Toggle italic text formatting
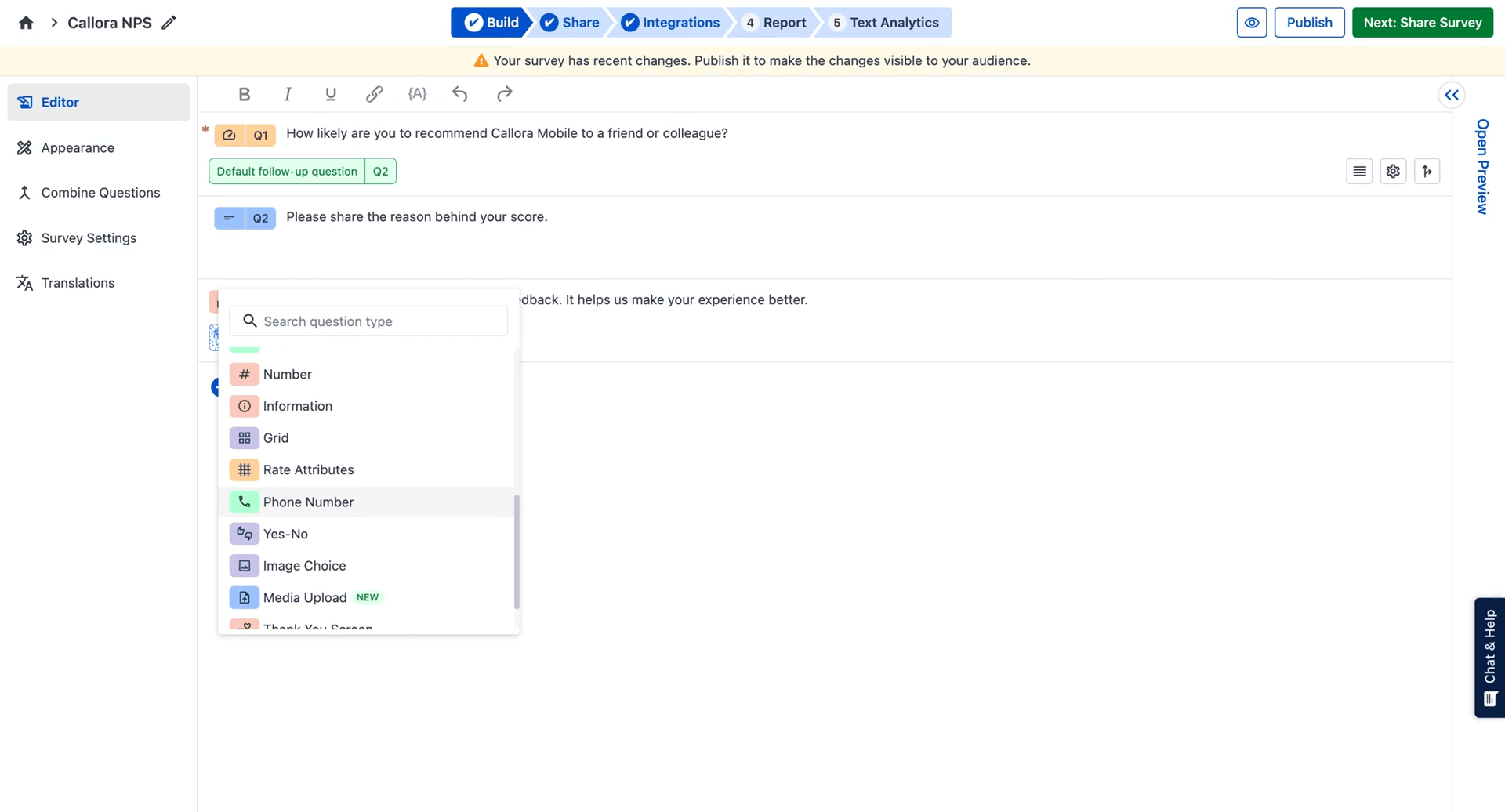Image resolution: width=1505 pixels, height=812 pixels. tap(288, 94)
